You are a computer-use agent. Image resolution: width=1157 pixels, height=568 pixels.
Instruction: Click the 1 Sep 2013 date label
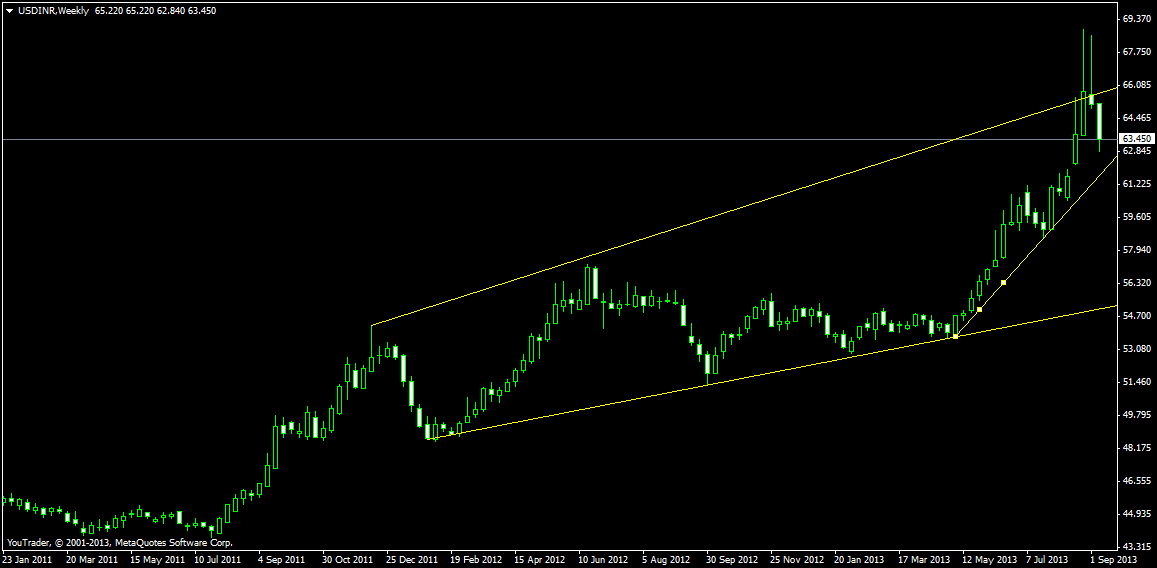point(1113,560)
